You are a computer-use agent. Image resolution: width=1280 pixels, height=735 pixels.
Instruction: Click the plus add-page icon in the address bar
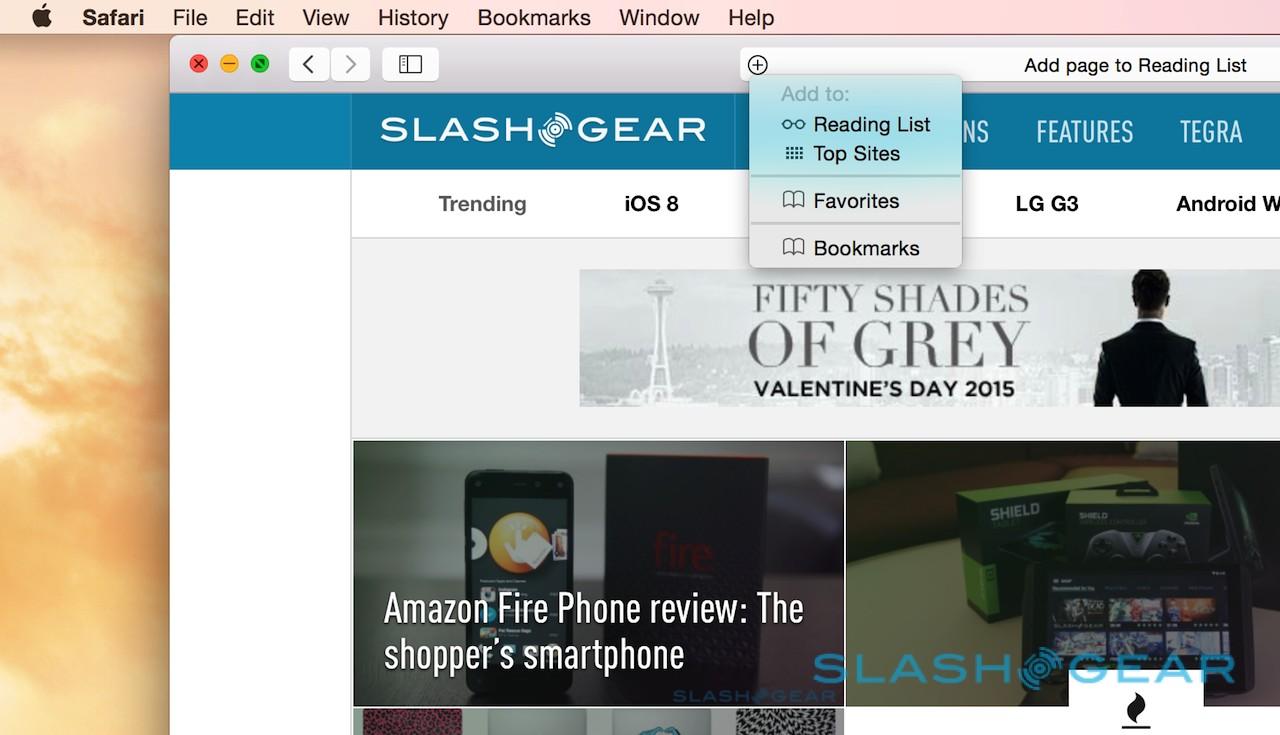coord(758,65)
